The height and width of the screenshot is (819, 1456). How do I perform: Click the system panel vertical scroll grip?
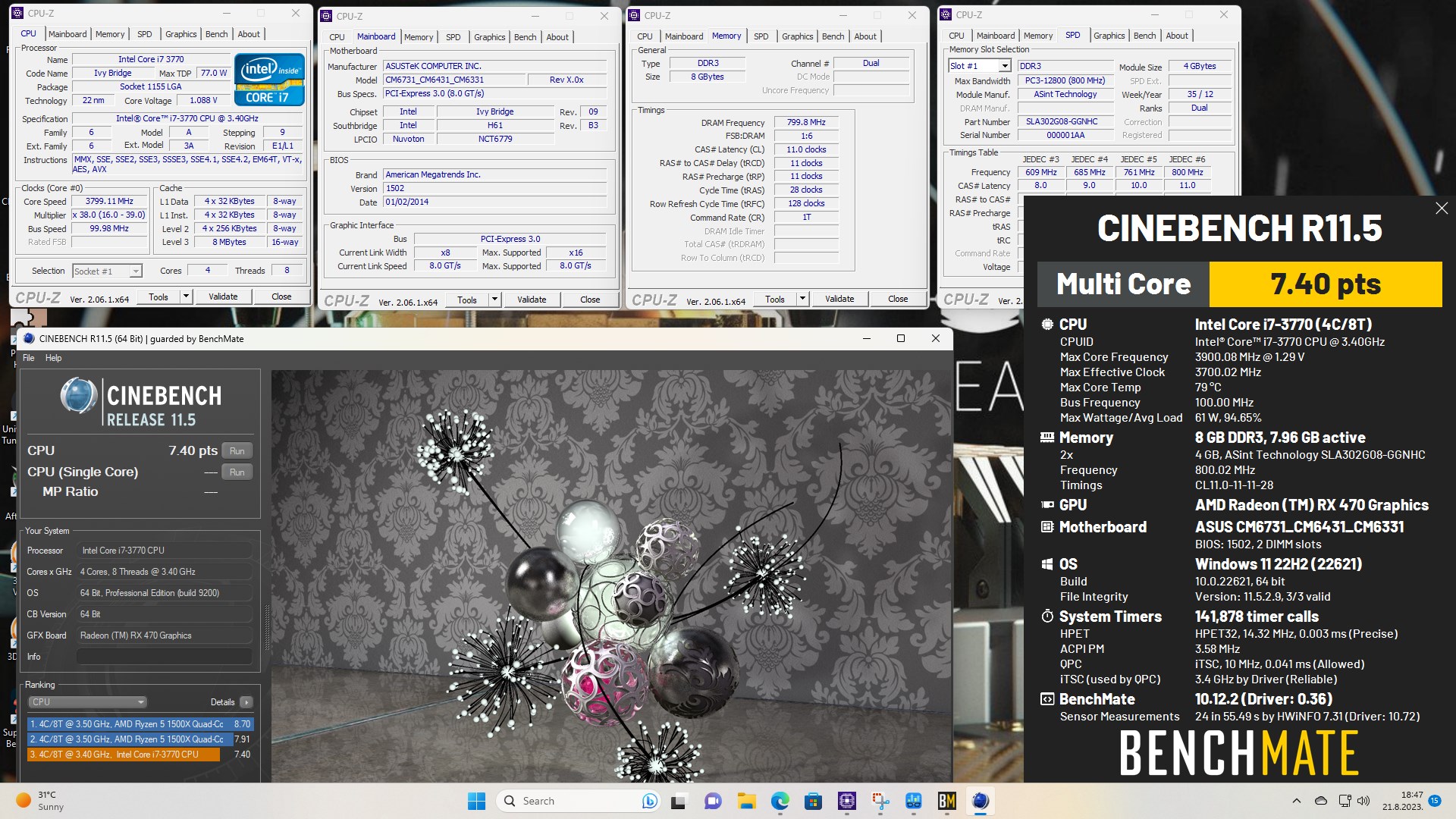pyautogui.click(x=266, y=629)
